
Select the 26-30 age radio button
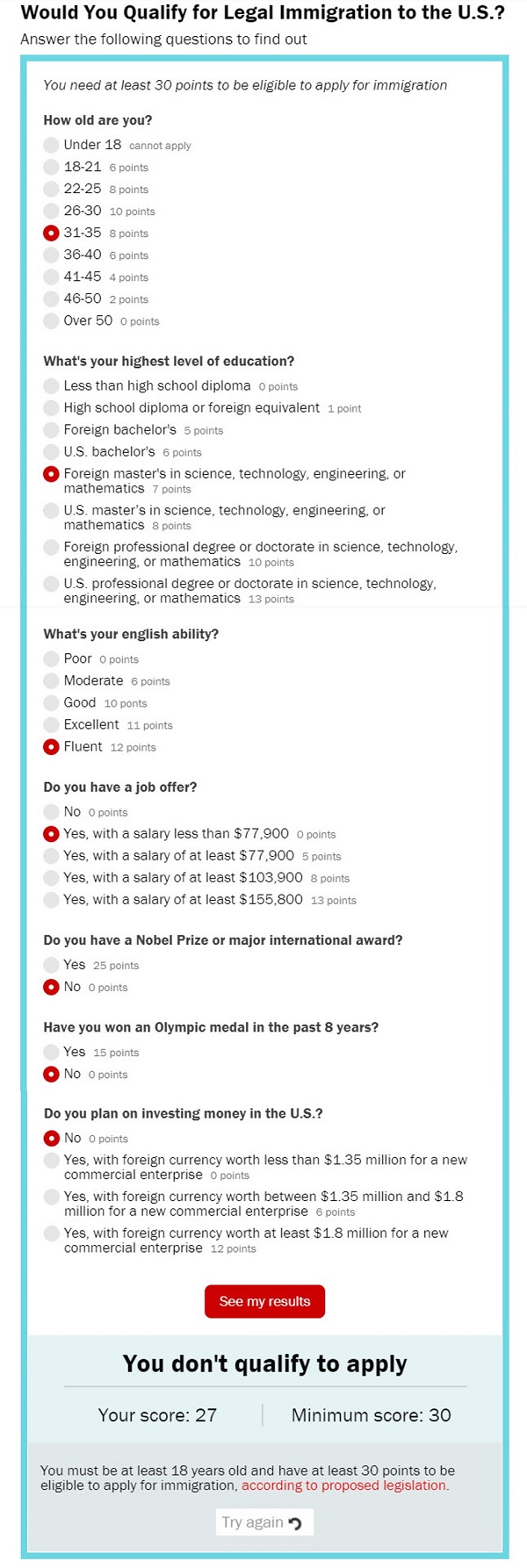[x=51, y=211]
